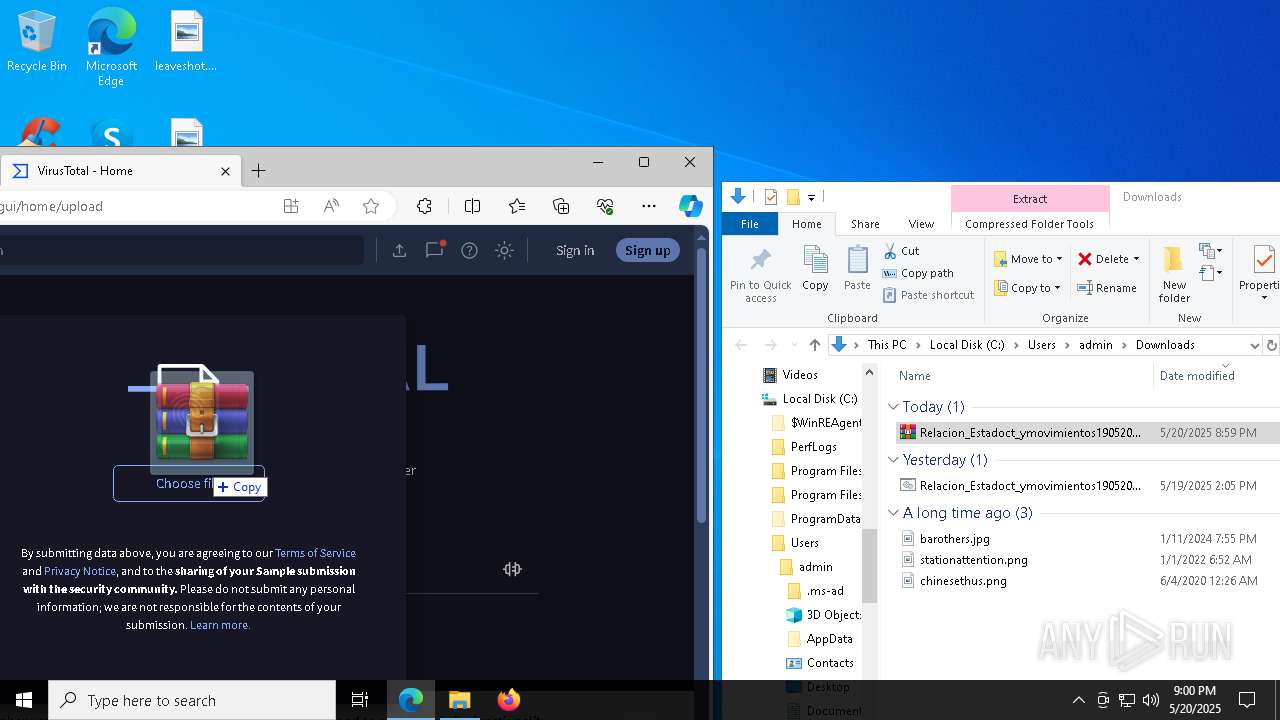Open Task View on the taskbar
The height and width of the screenshot is (720, 1280).
(x=360, y=700)
